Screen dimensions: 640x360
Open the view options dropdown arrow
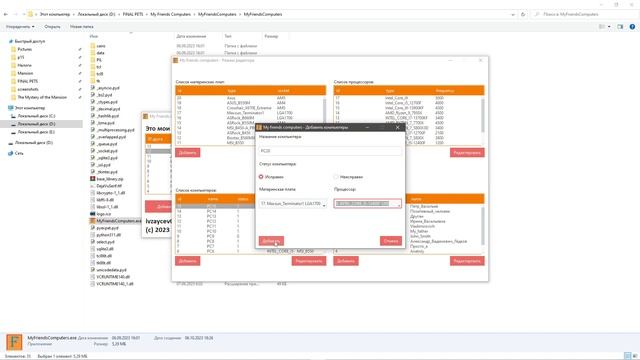tap(609, 27)
